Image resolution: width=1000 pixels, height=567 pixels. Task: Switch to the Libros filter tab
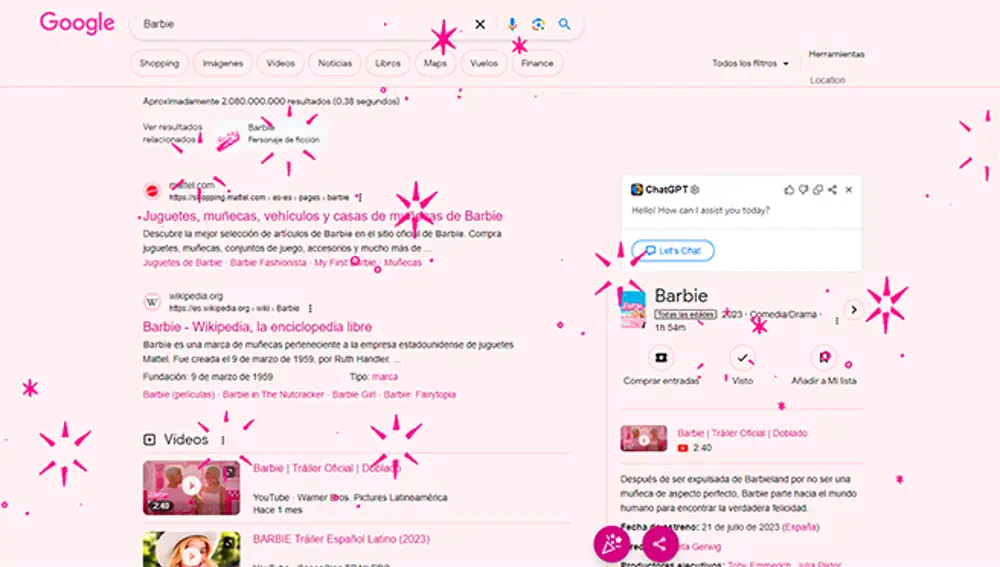[388, 63]
